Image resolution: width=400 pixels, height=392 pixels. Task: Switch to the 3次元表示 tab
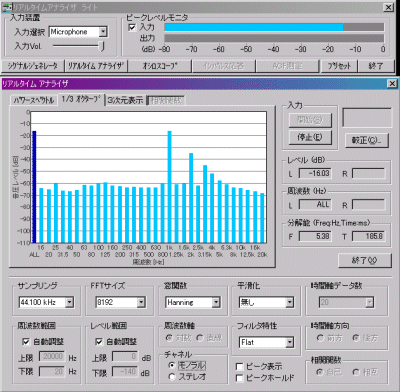[125, 100]
